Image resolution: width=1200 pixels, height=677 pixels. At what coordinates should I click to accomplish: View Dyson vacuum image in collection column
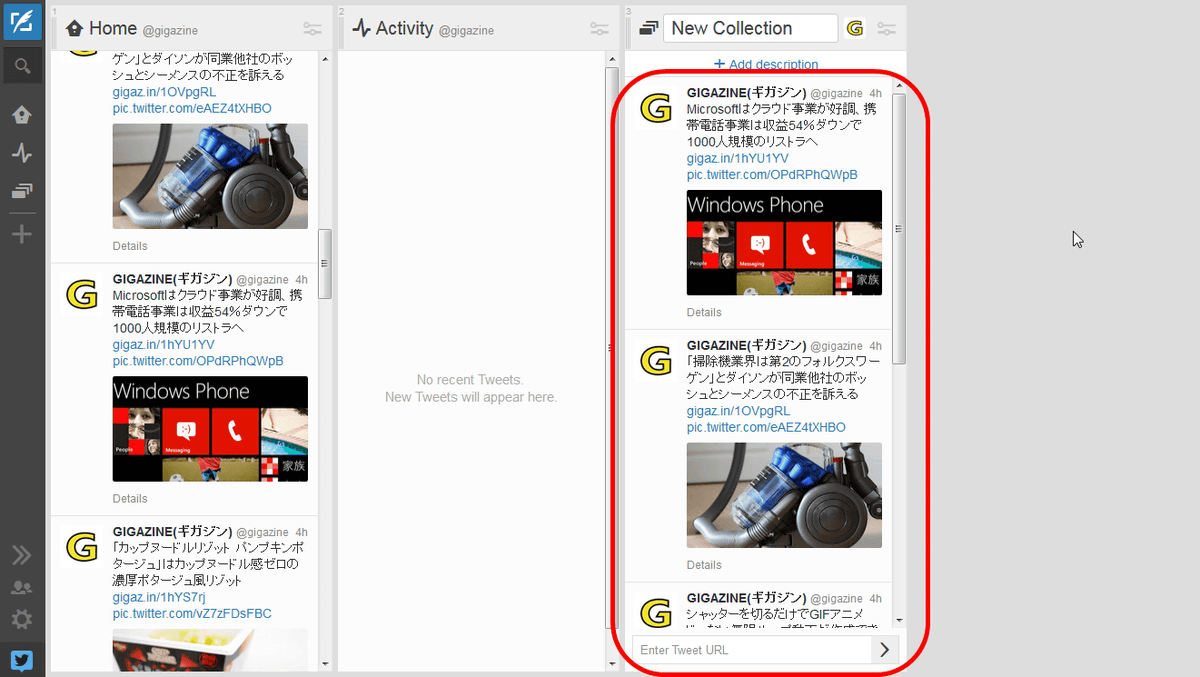pyautogui.click(x=784, y=495)
